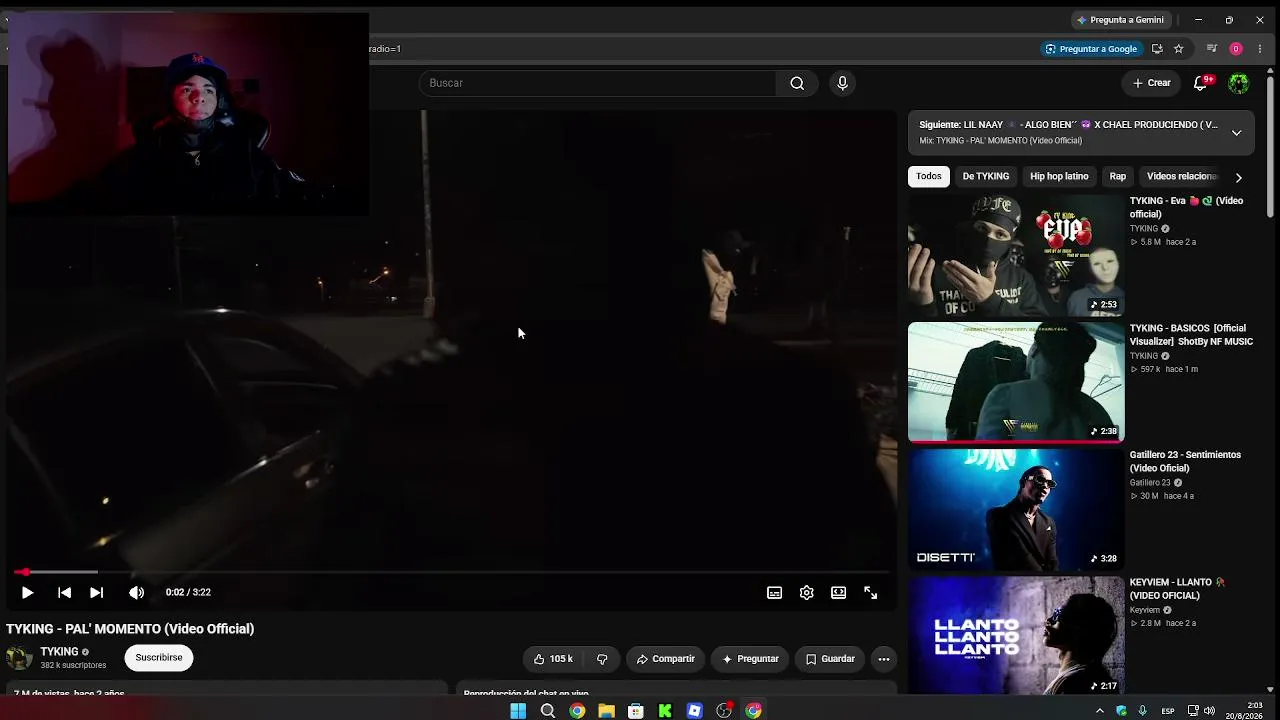Click the Preguntar button under the video
The height and width of the screenshot is (720, 1280).
point(750,660)
